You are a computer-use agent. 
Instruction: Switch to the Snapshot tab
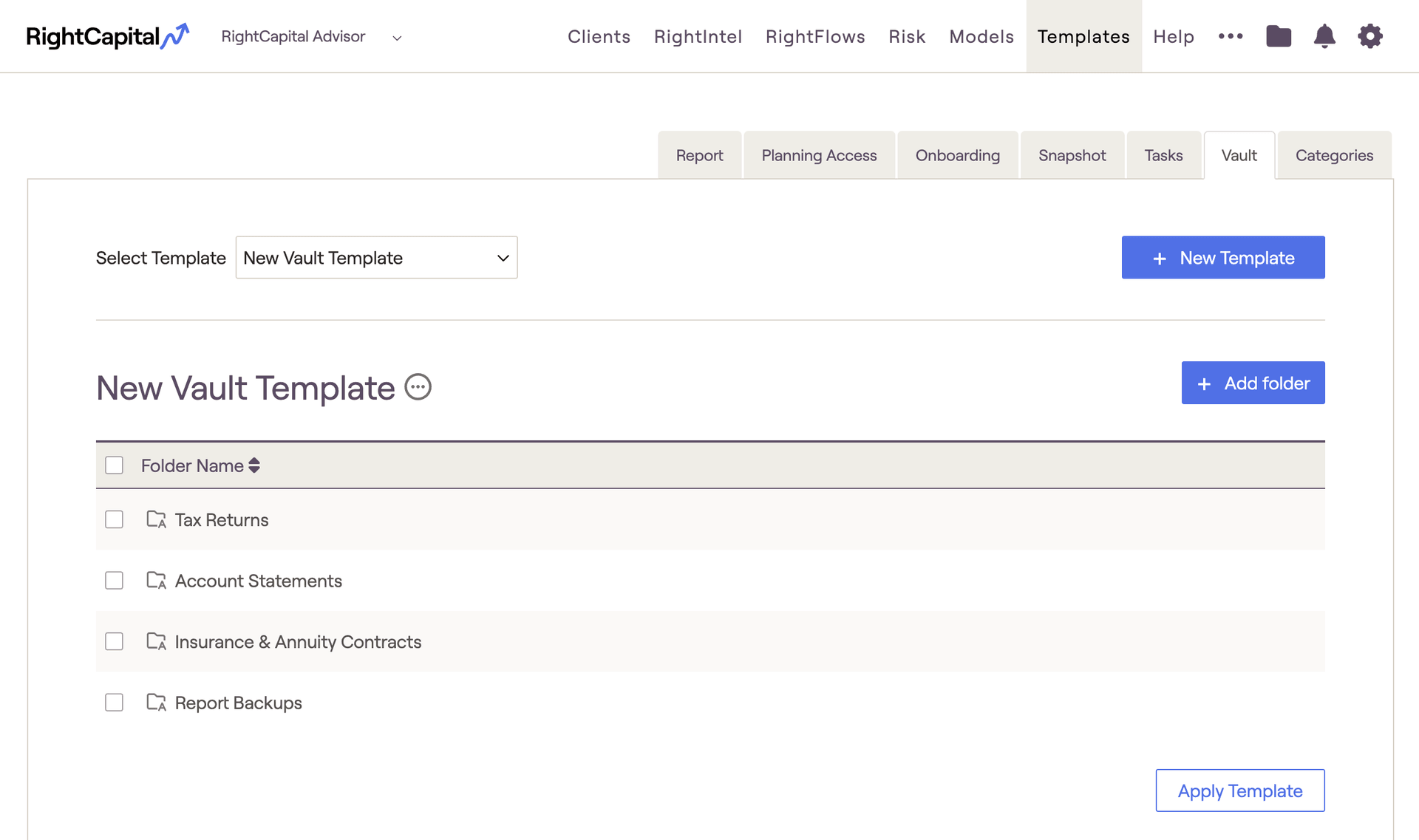[x=1072, y=155]
